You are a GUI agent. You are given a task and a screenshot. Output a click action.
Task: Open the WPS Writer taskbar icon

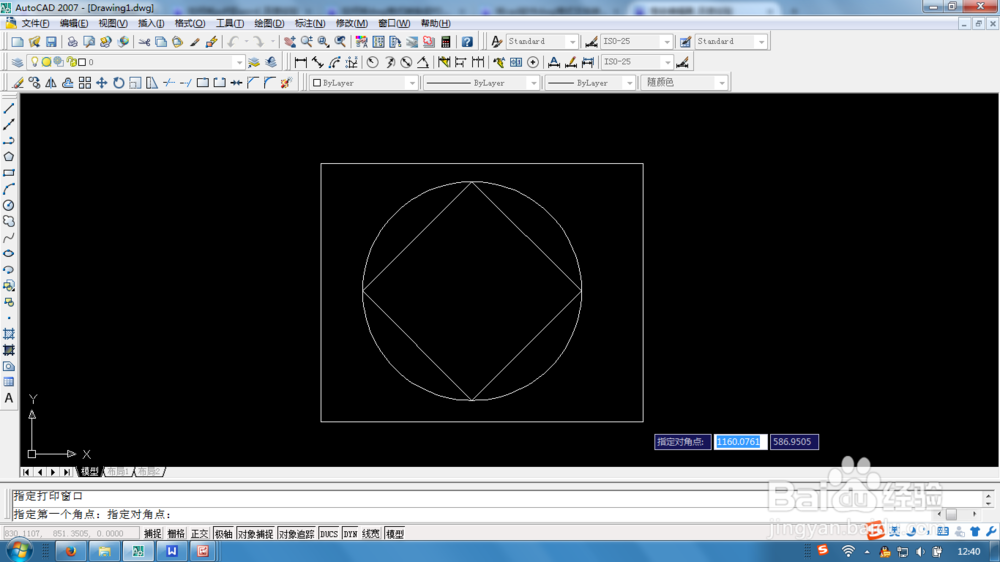pyautogui.click(x=172, y=551)
